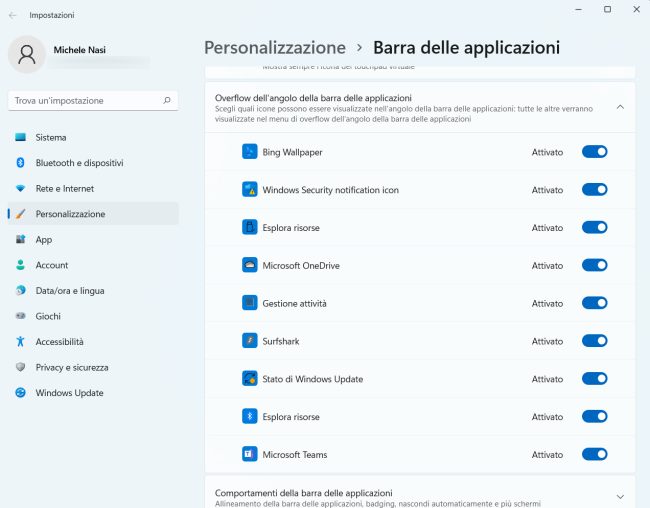
Task: Click the Sistema monitor icon
Action: click(x=20, y=137)
